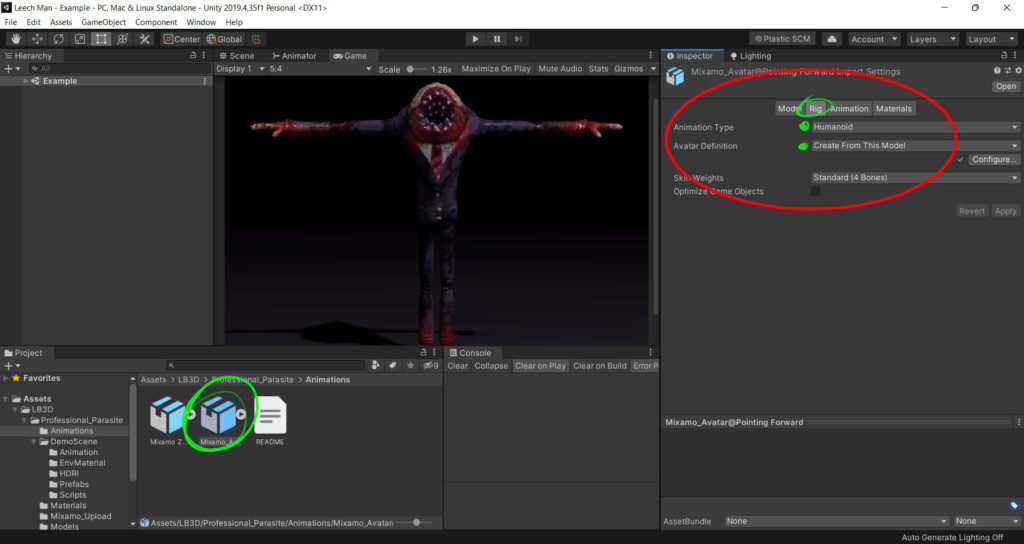
Task: Click the Hierarchy create plus button
Action: pyautogui.click(x=8, y=69)
